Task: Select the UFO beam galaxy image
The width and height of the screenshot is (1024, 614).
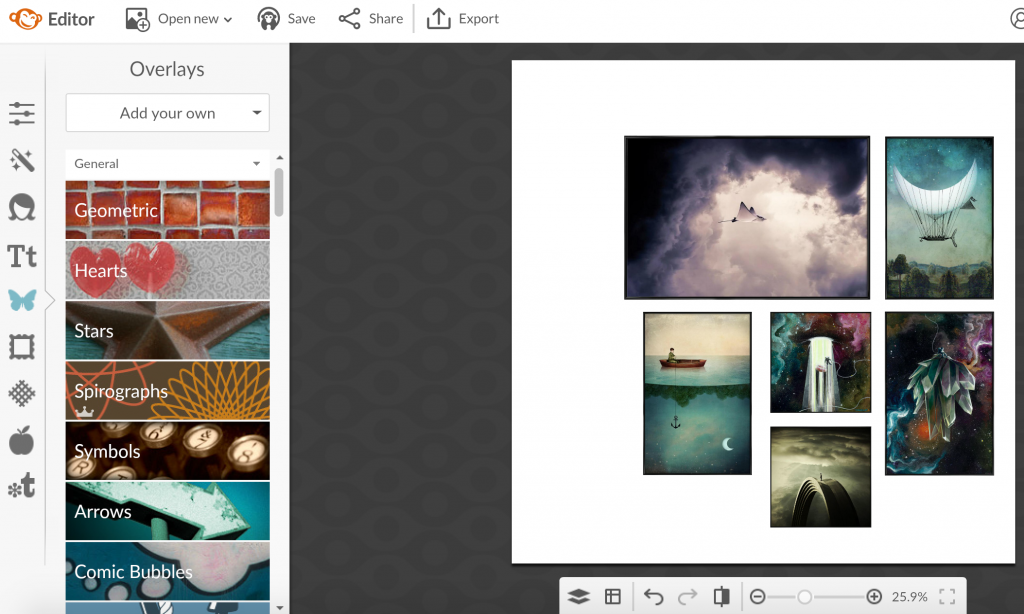Action: pyautogui.click(x=820, y=363)
